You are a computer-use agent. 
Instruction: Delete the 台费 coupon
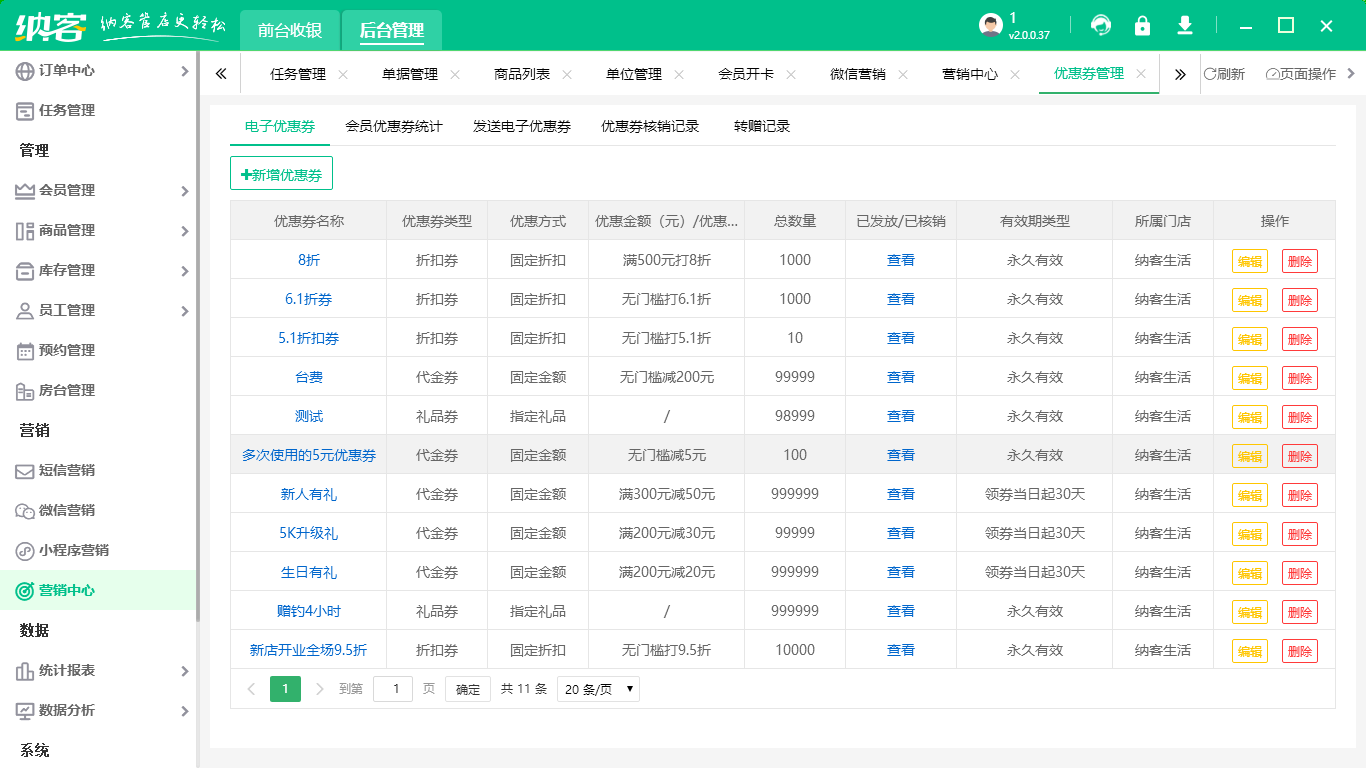1299,378
